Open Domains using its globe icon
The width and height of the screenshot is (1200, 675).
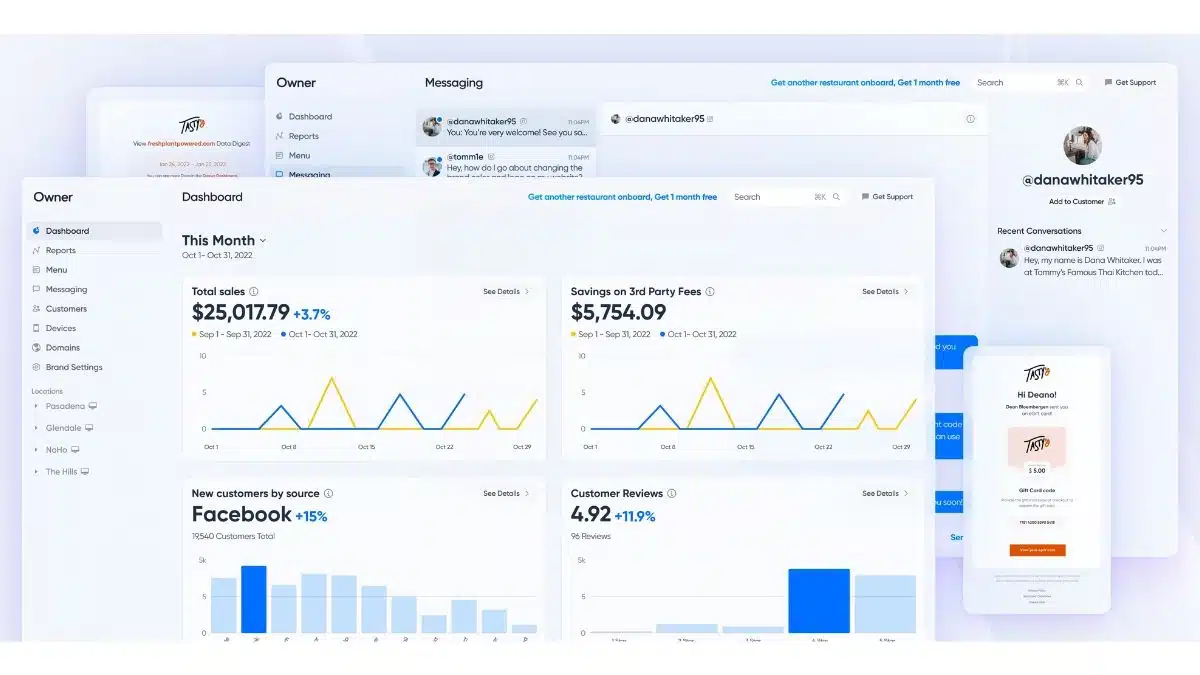(34, 347)
